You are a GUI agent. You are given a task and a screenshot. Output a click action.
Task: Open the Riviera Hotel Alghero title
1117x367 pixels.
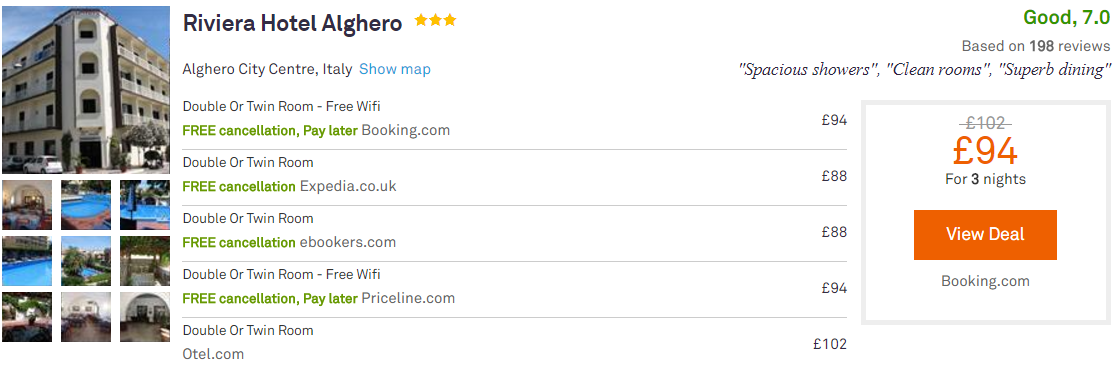click(292, 24)
